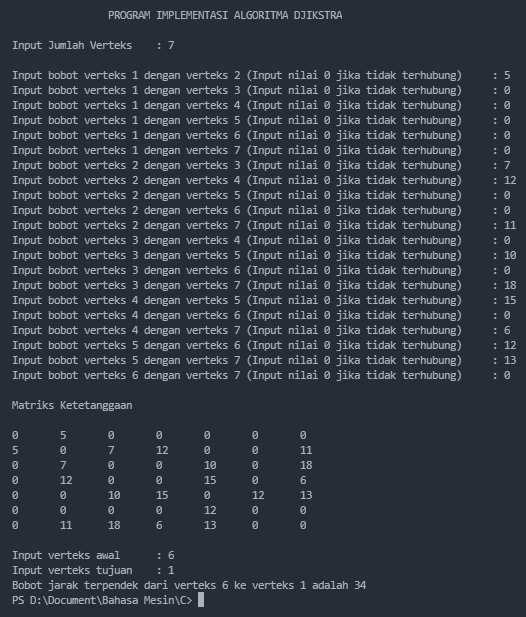Click the weight 15 for verteks 4 dengan verteks 5

tap(510, 300)
